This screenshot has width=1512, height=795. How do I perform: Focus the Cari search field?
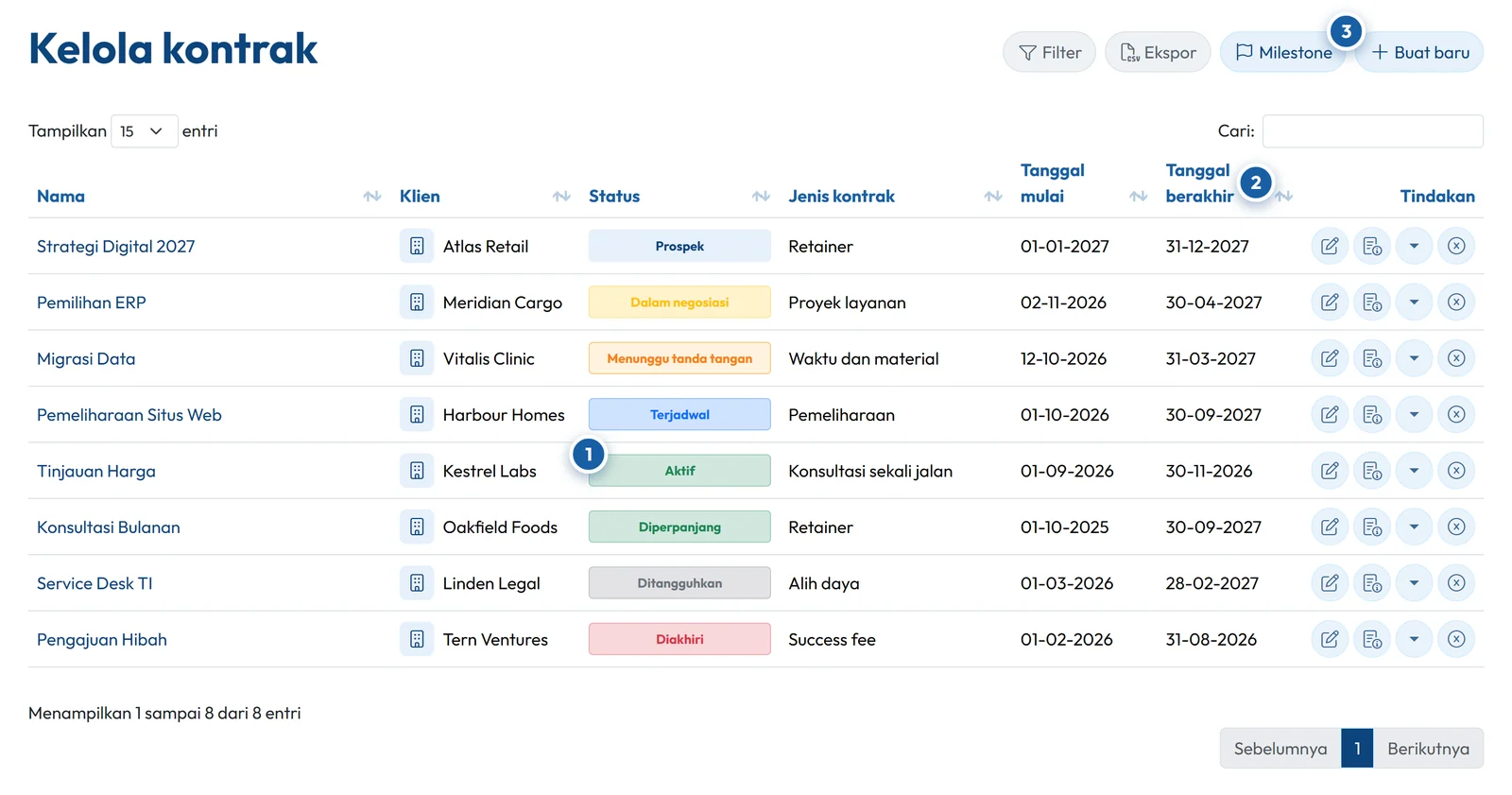click(x=1372, y=131)
